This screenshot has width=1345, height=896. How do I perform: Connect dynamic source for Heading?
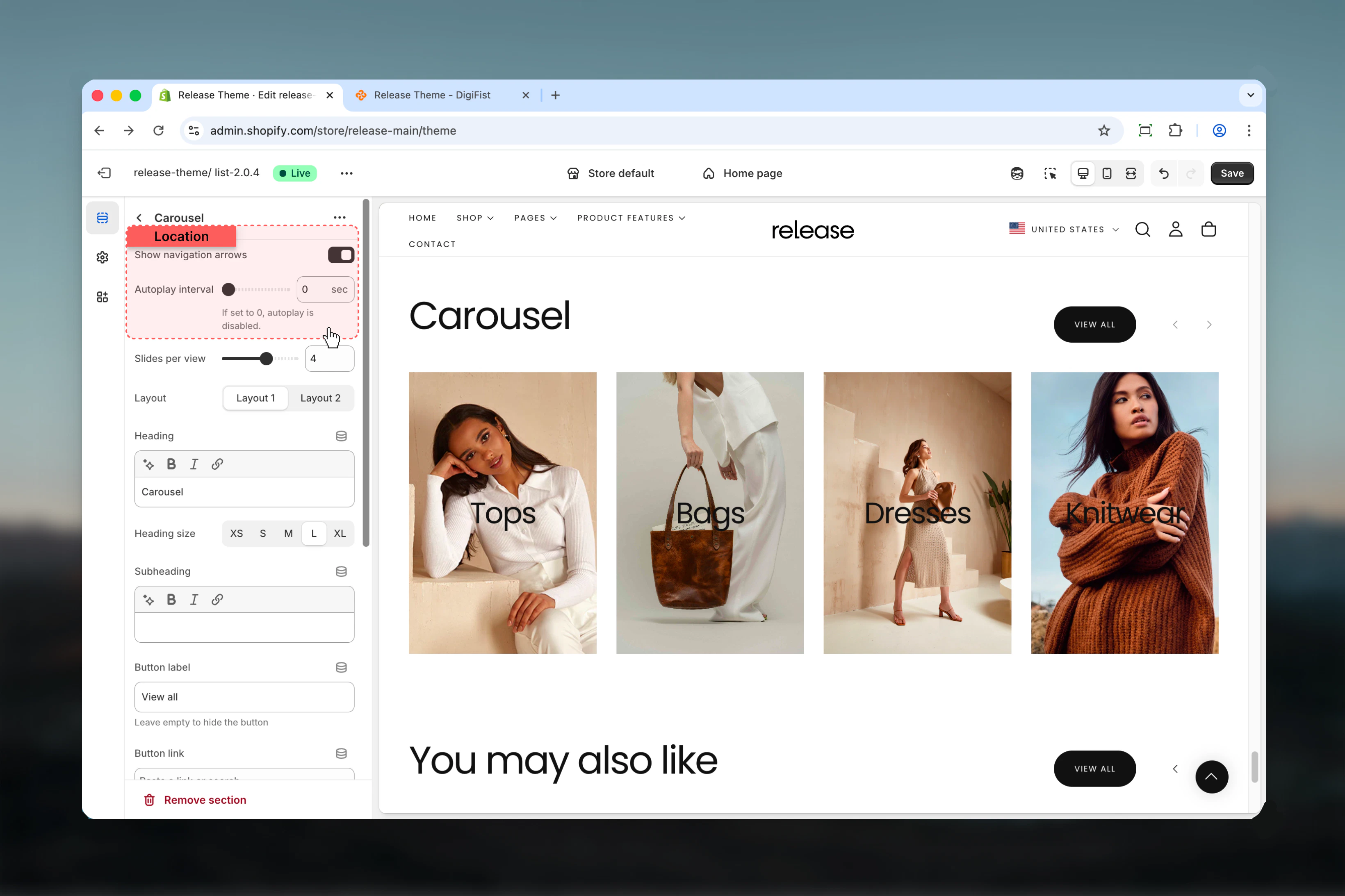point(341,436)
